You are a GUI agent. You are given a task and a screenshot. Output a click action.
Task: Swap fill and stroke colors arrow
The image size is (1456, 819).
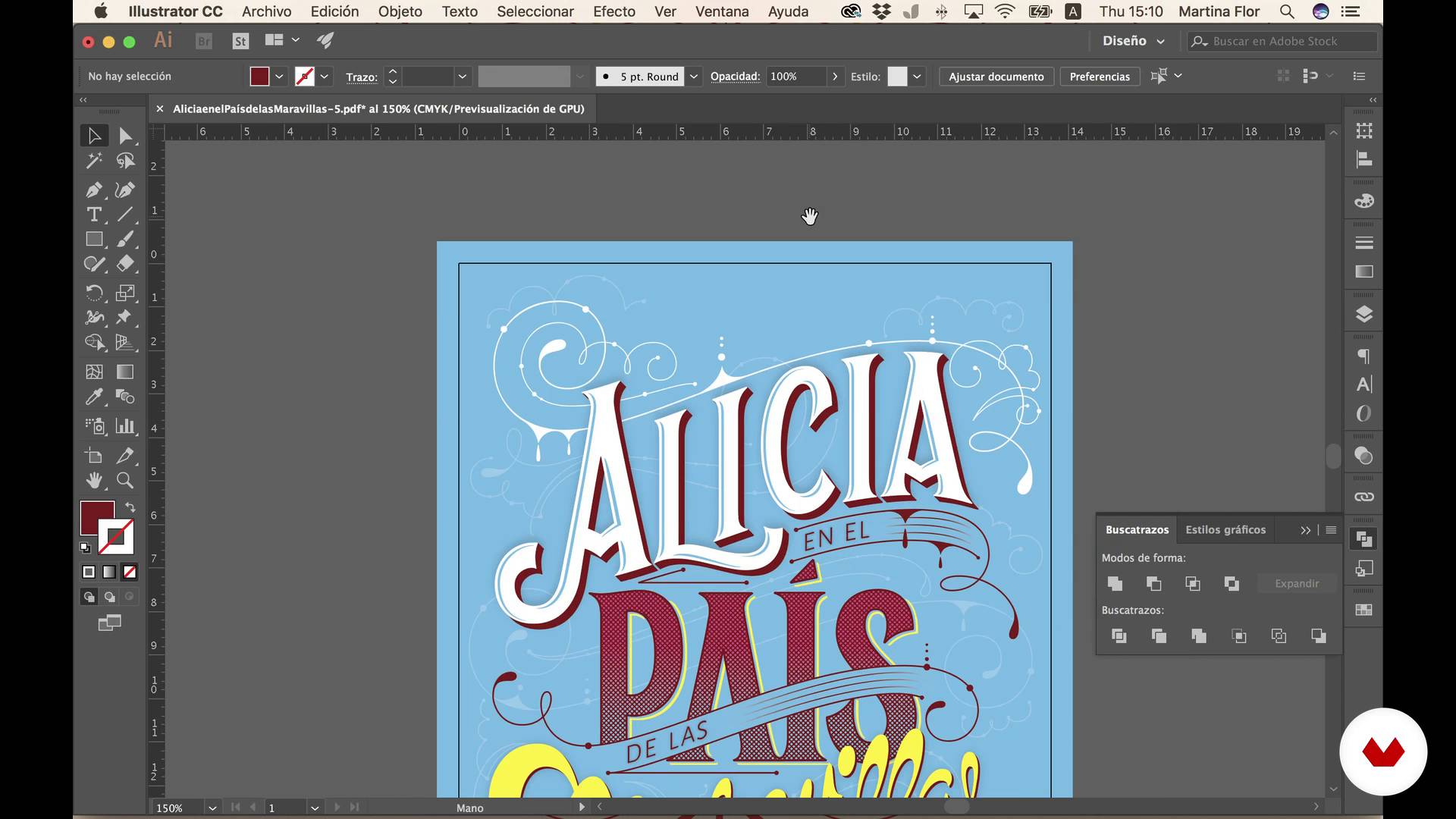(x=130, y=507)
